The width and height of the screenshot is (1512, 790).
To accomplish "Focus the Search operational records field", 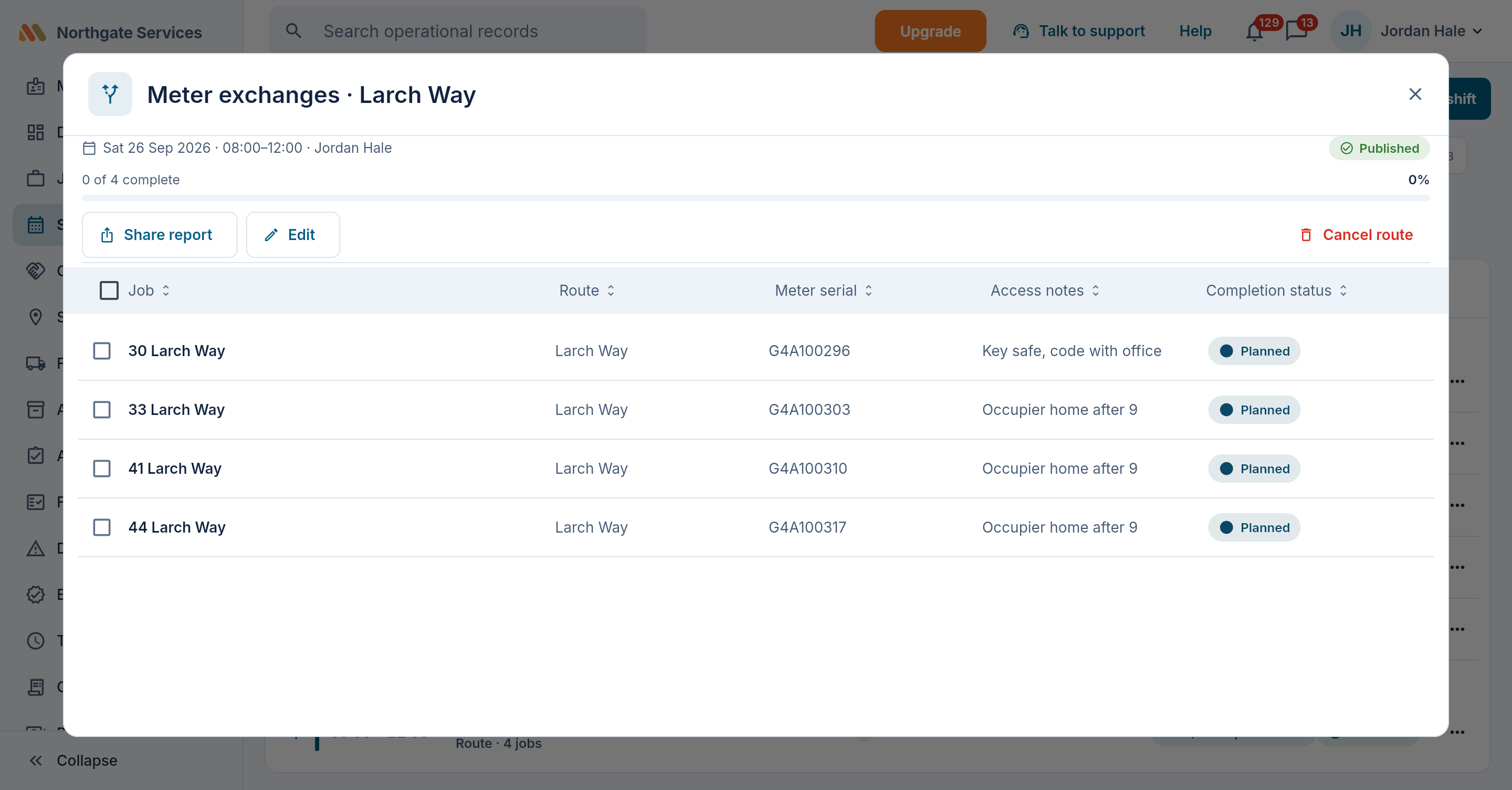I will (458, 31).
